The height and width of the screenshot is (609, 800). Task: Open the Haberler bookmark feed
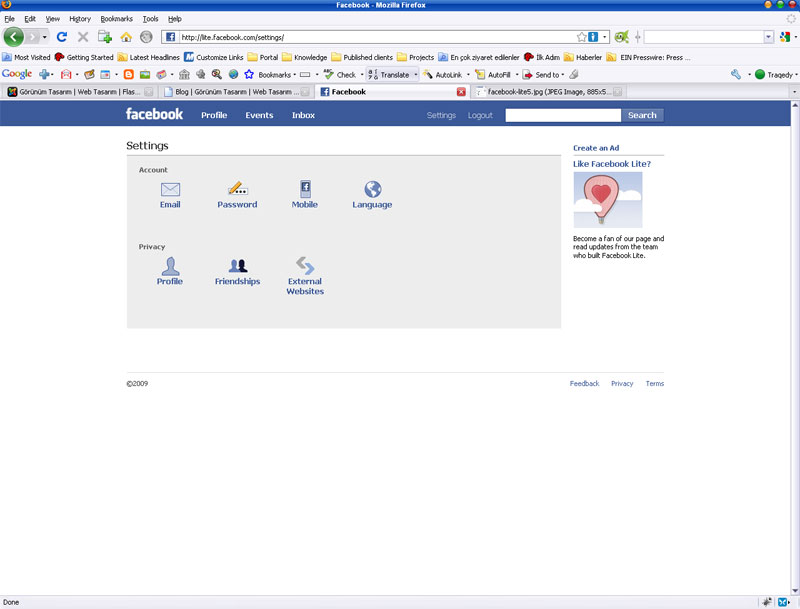click(x=583, y=57)
